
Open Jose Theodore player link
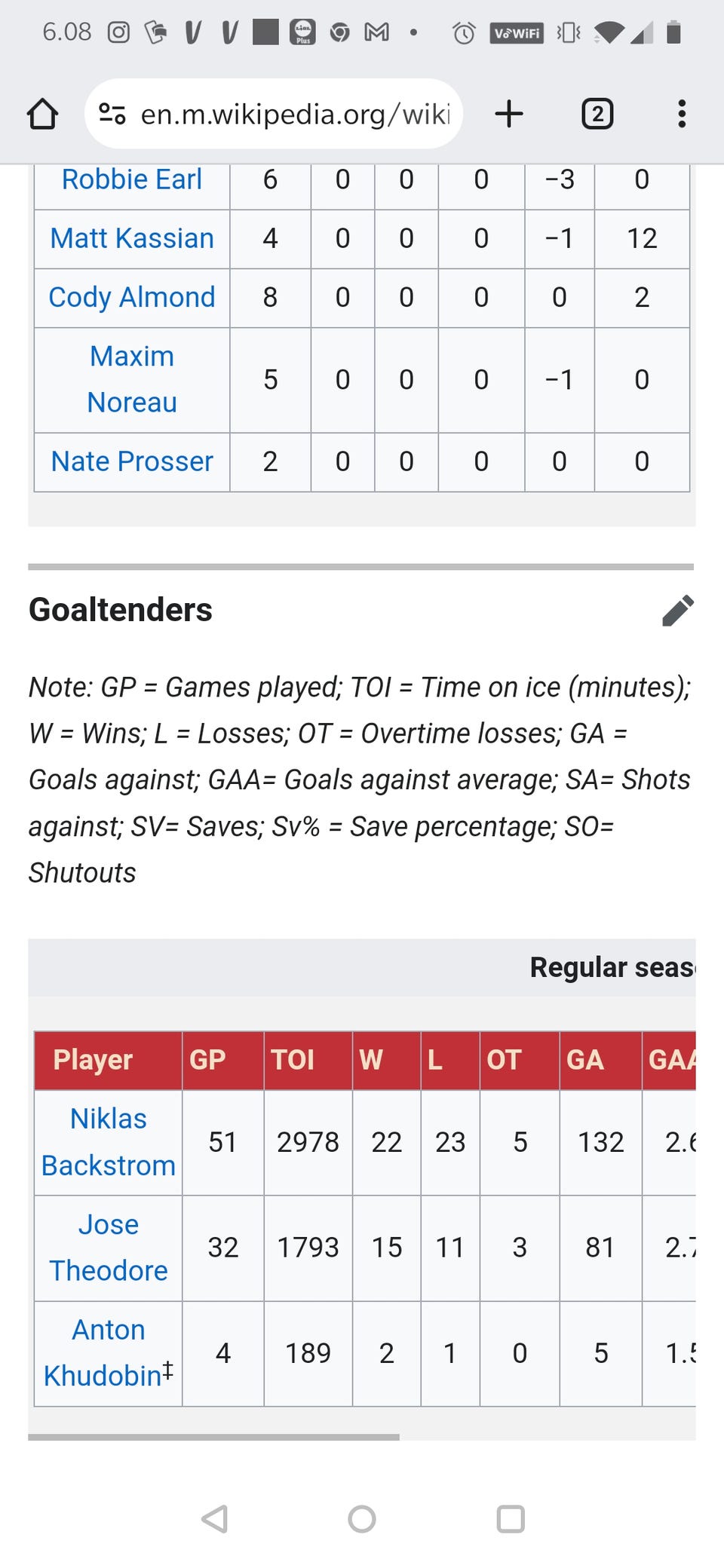pyautogui.click(x=108, y=1248)
